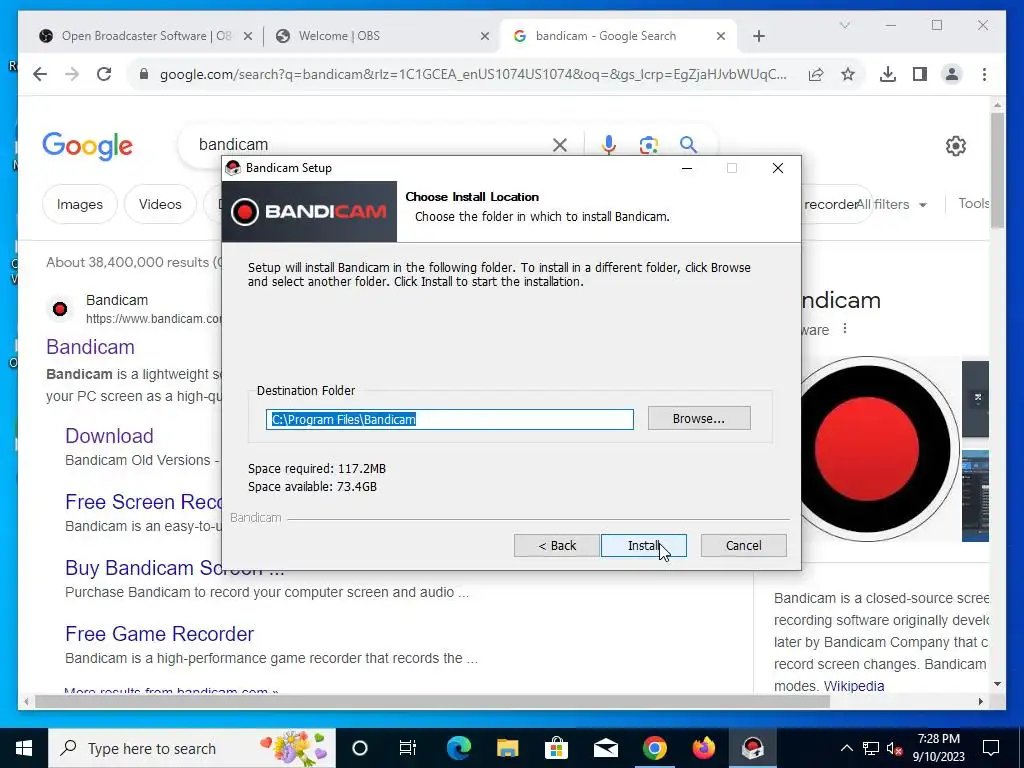Open the Free Game Recorder link
Image resolution: width=1024 pixels, height=768 pixels.
(159, 633)
